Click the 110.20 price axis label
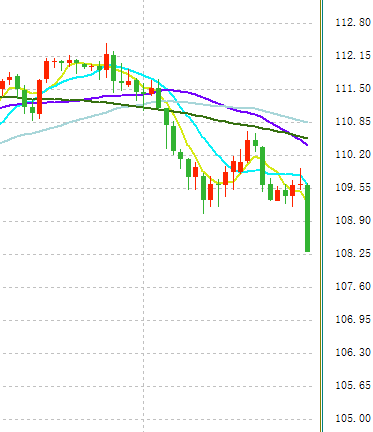The image size is (373, 432). point(353,154)
